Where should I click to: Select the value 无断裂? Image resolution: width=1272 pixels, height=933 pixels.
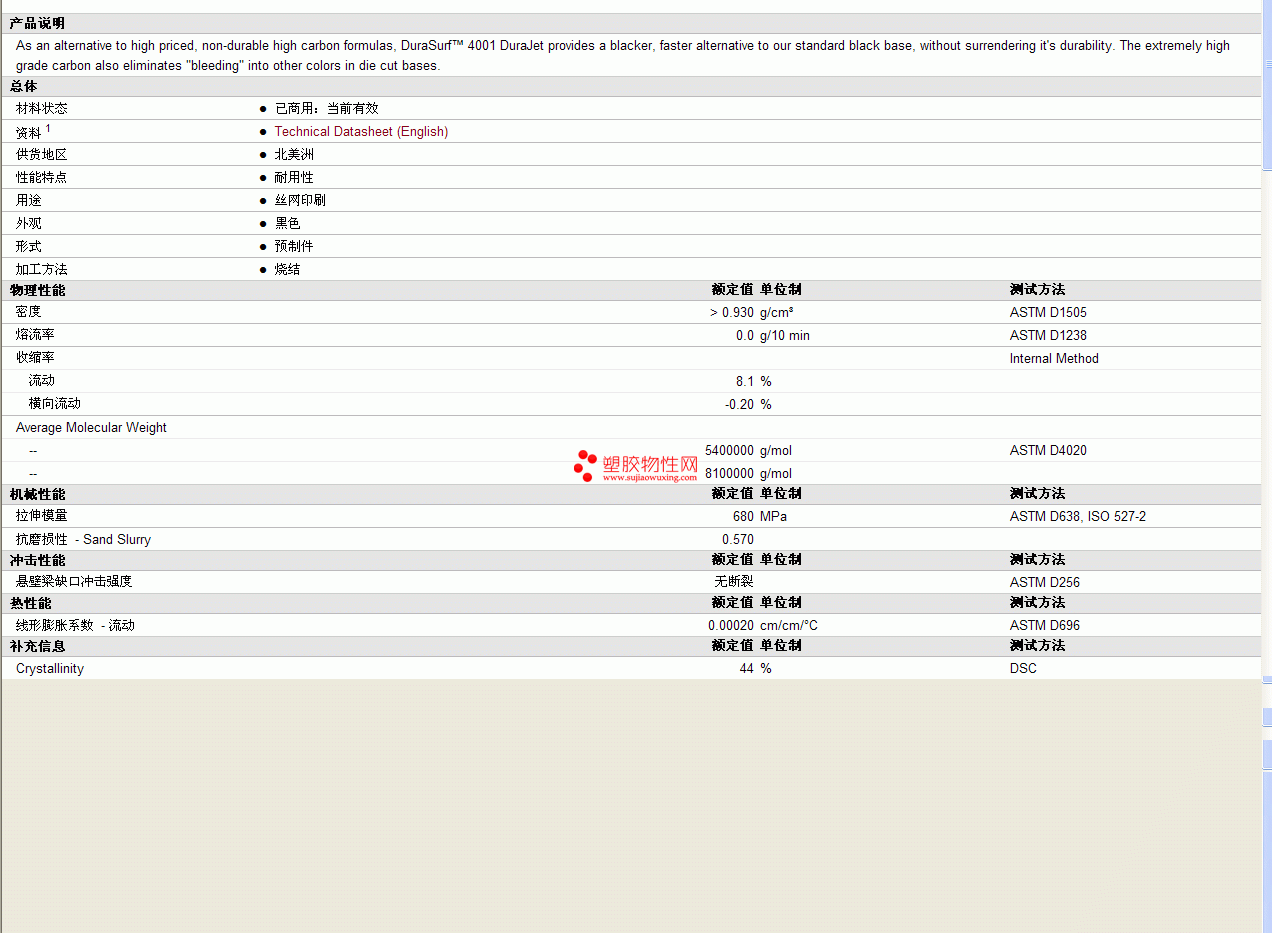[x=734, y=581]
